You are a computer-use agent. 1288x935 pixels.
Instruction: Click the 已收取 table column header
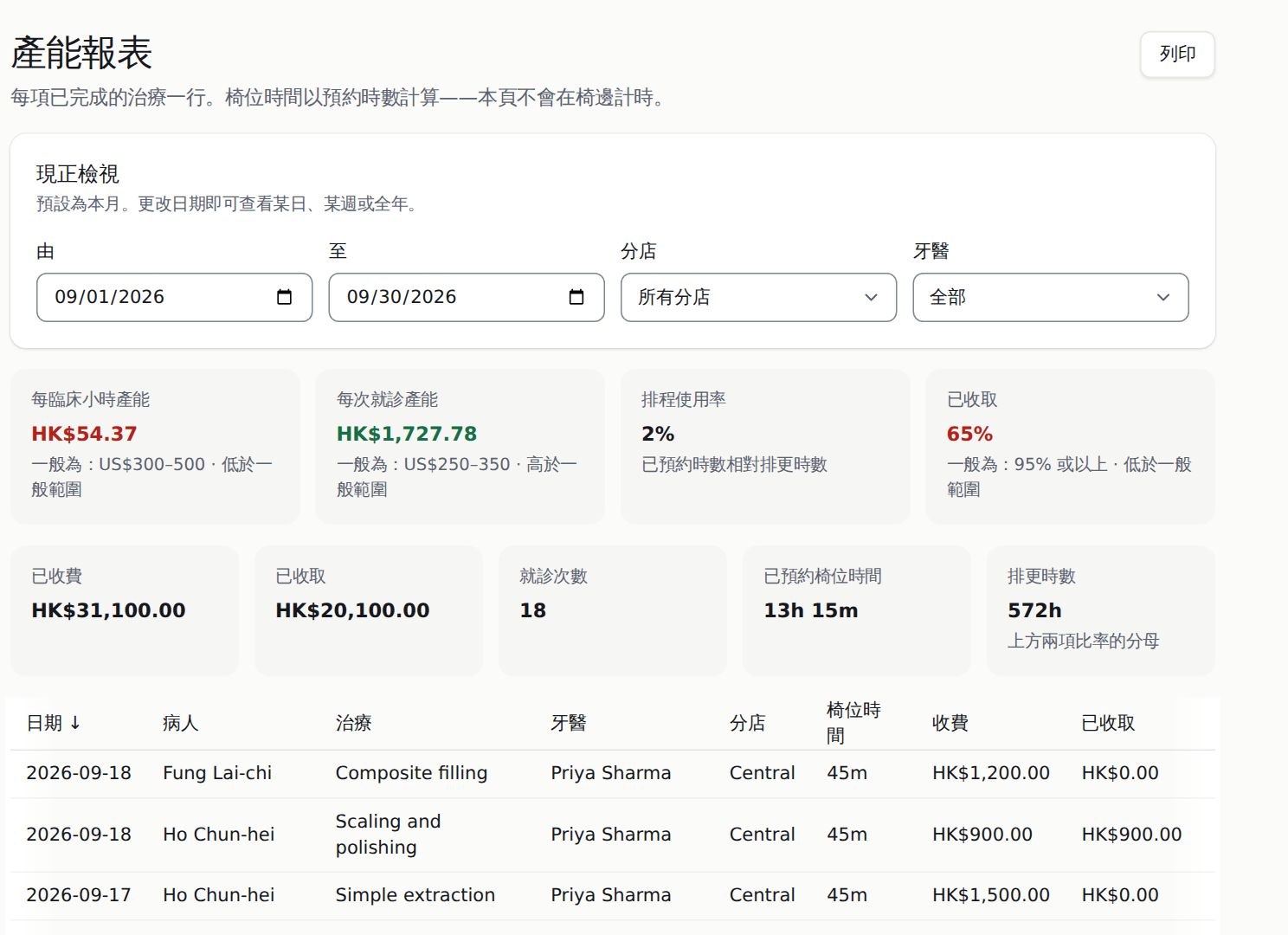click(x=1108, y=723)
